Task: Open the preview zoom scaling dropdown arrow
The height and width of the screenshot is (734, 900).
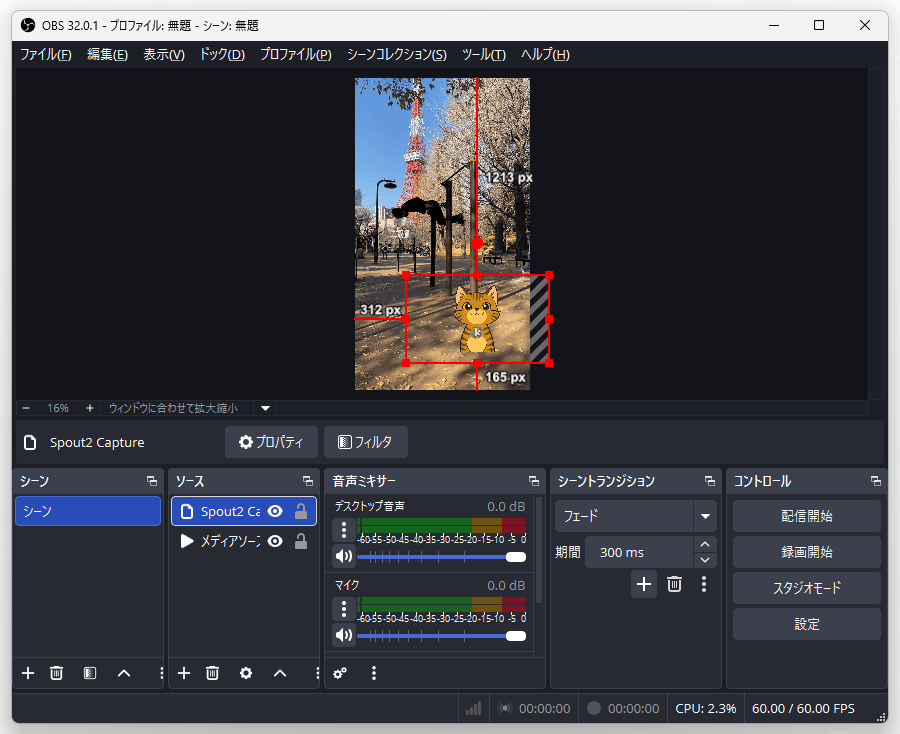Action: coord(265,408)
